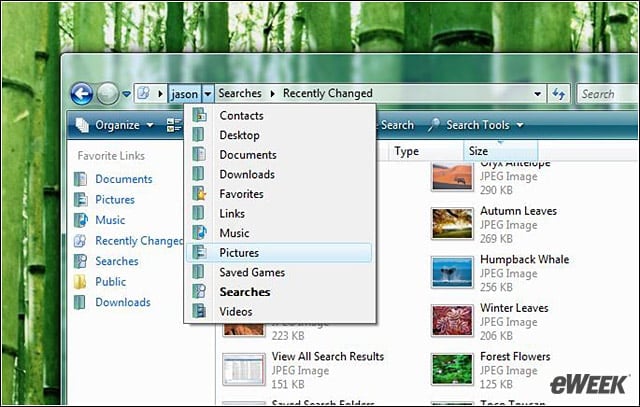The height and width of the screenshot is (407, 640).
Task: Choose Downloads from the jason dropdown
Action: (280, 174)
